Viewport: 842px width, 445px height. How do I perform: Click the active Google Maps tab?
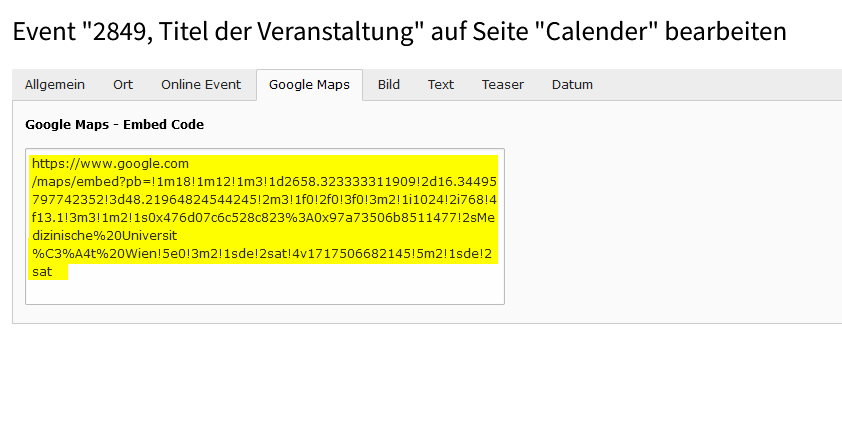(309, 85)
